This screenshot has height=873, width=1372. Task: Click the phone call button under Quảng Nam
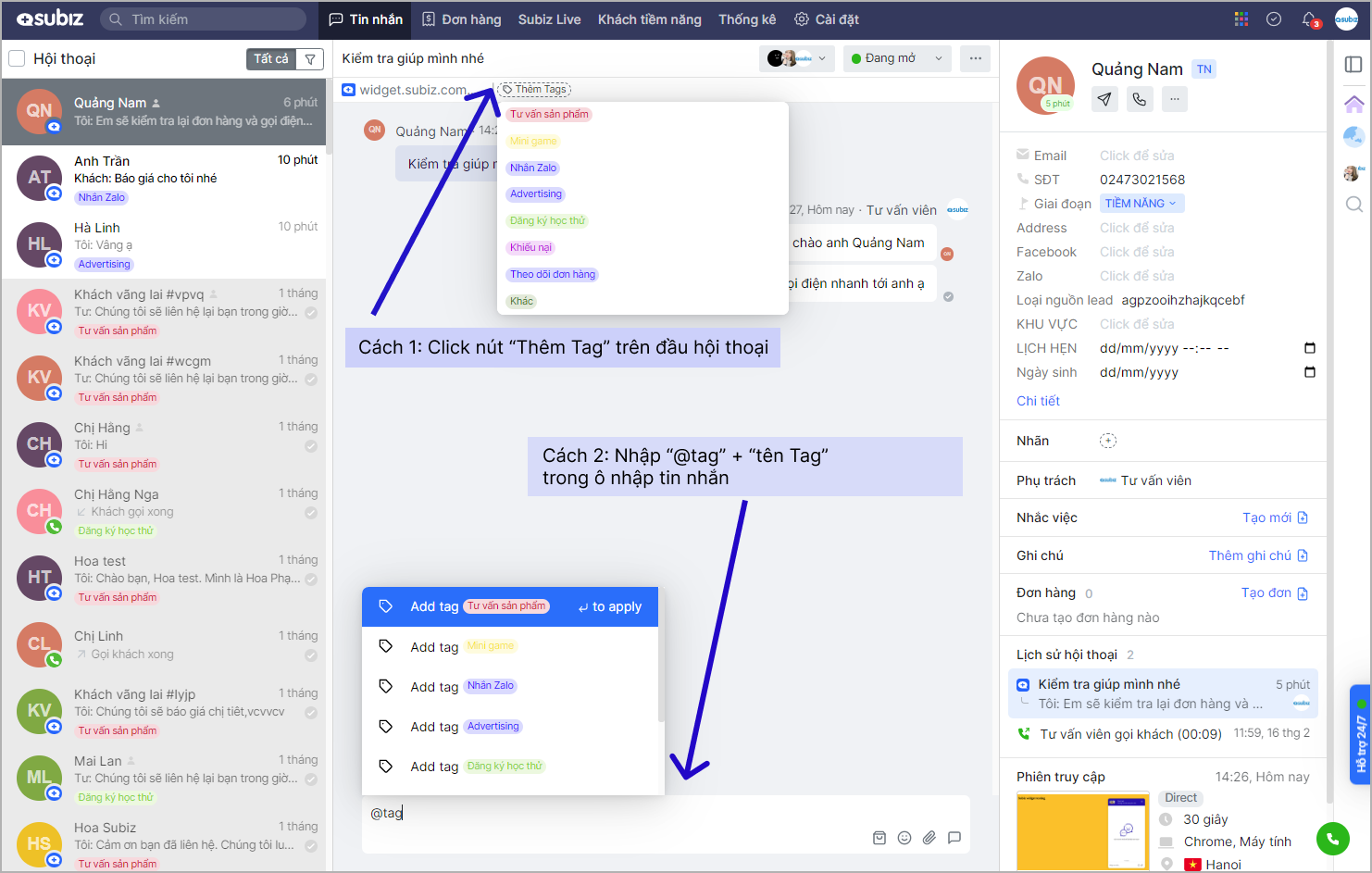(1140, 99)
